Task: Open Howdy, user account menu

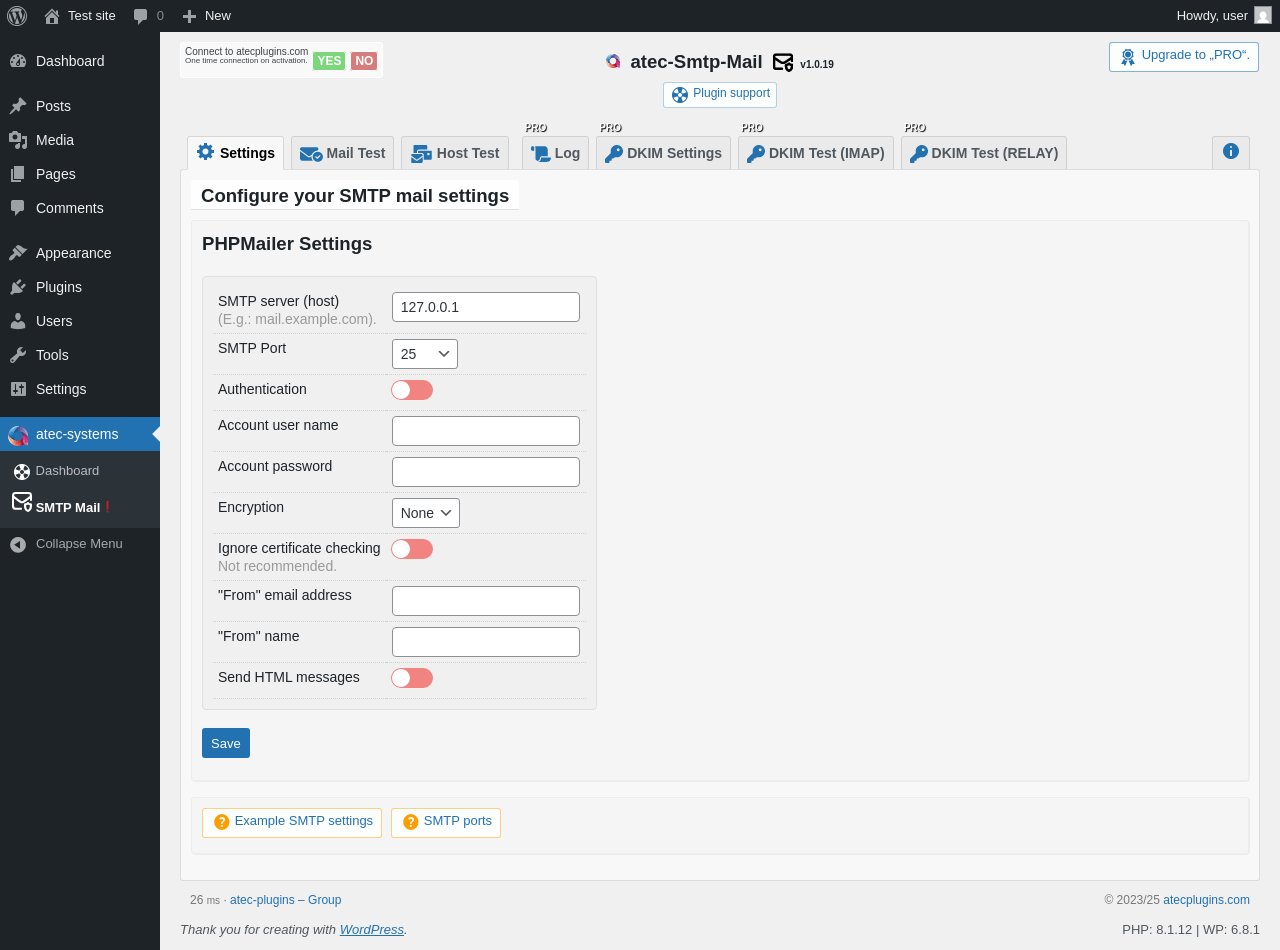Action: [x=1224, y=16]
